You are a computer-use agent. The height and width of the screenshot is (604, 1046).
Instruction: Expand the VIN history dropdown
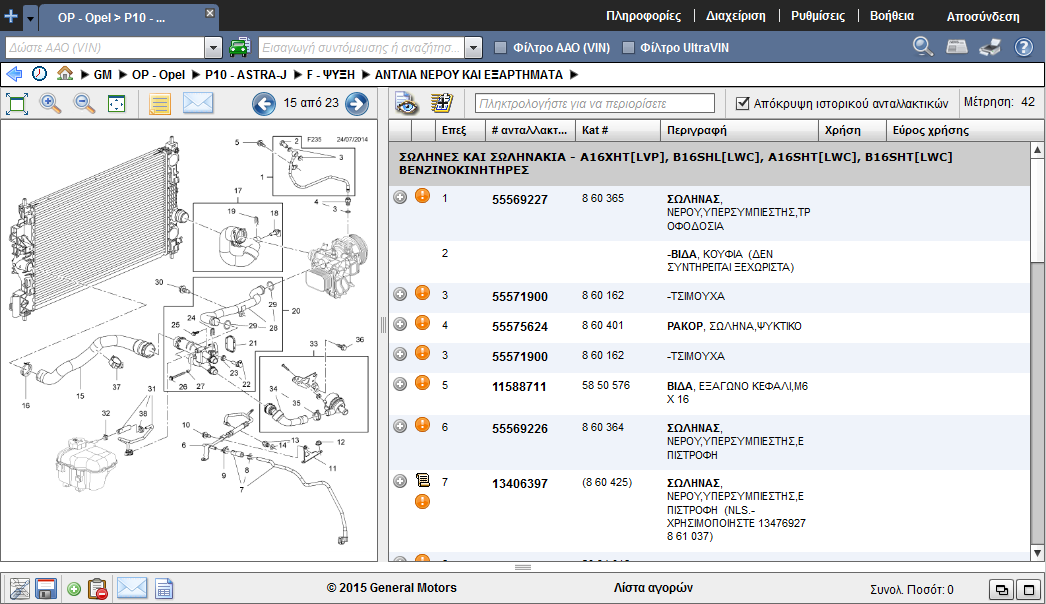213,48
